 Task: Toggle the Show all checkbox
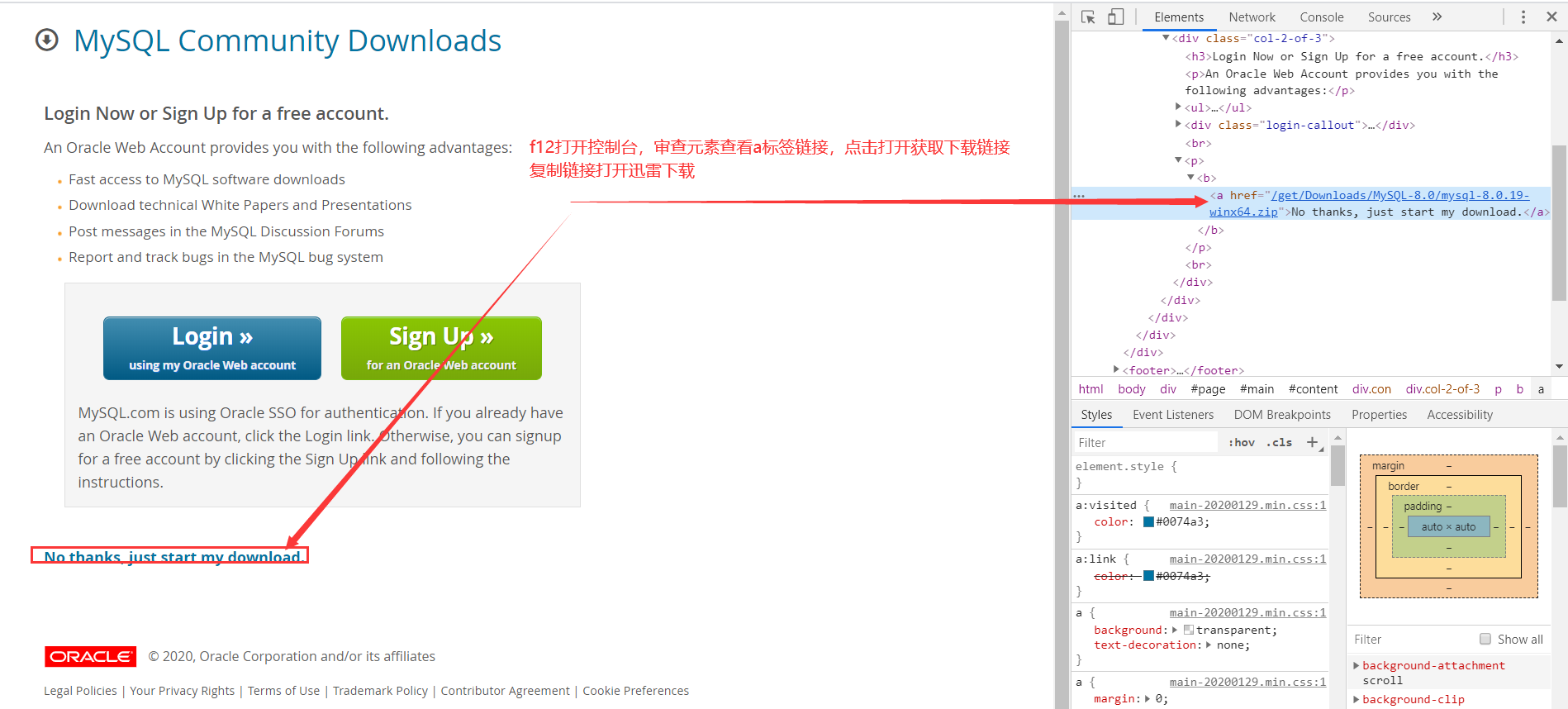[1485, 639]
